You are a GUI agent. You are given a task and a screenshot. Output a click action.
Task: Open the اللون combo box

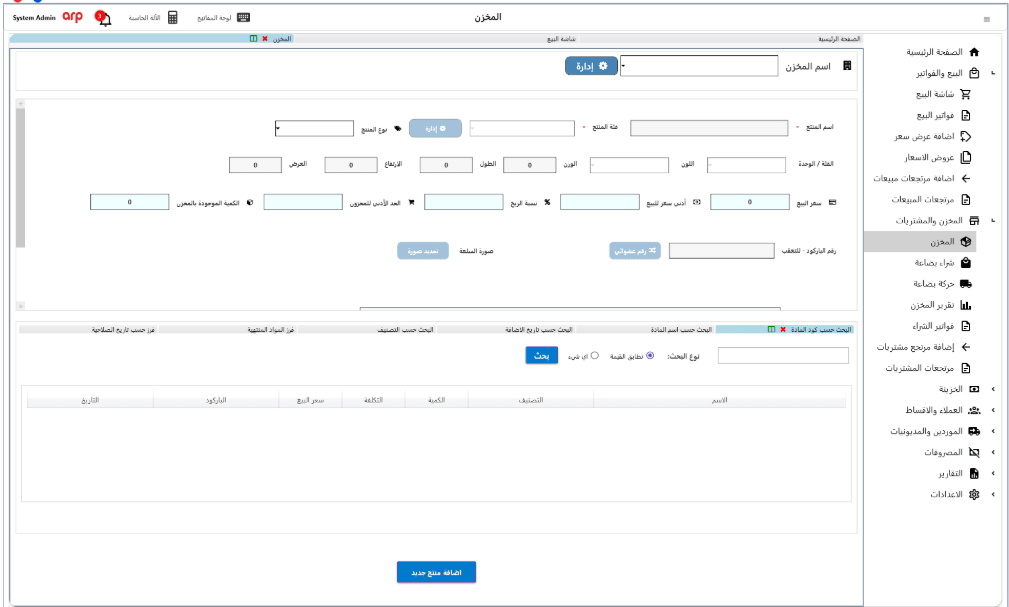pyautogui.click(x=629, y=165)
